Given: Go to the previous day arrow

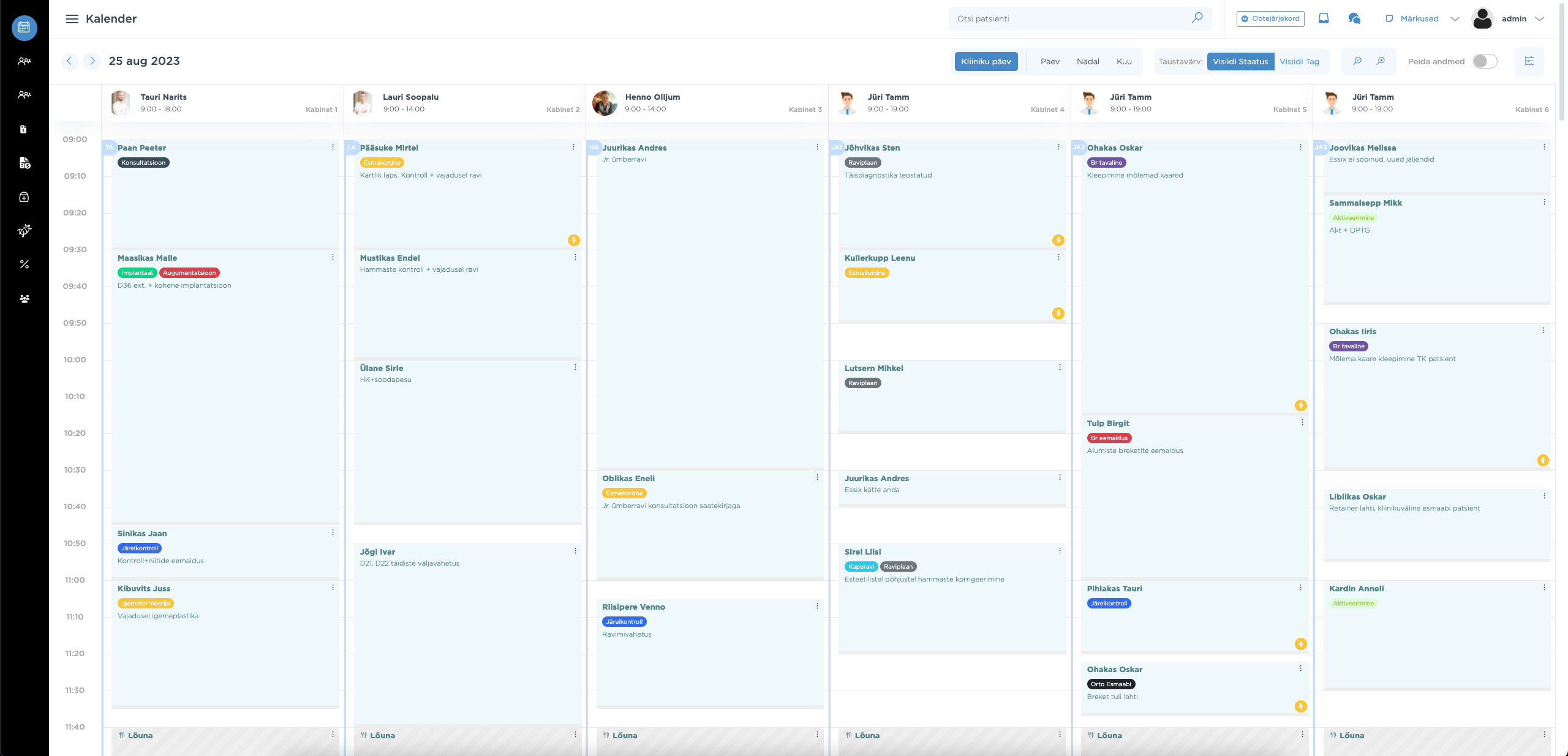Looking at the screenshot, I should 69,61.
